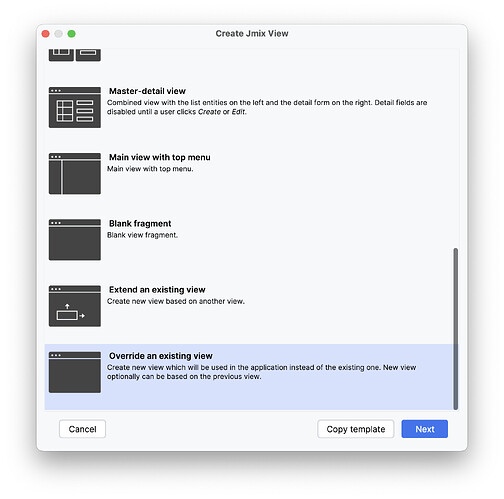504x499 pixels.
Task: Click the Override an existing view title
Action: pos(161,356)
